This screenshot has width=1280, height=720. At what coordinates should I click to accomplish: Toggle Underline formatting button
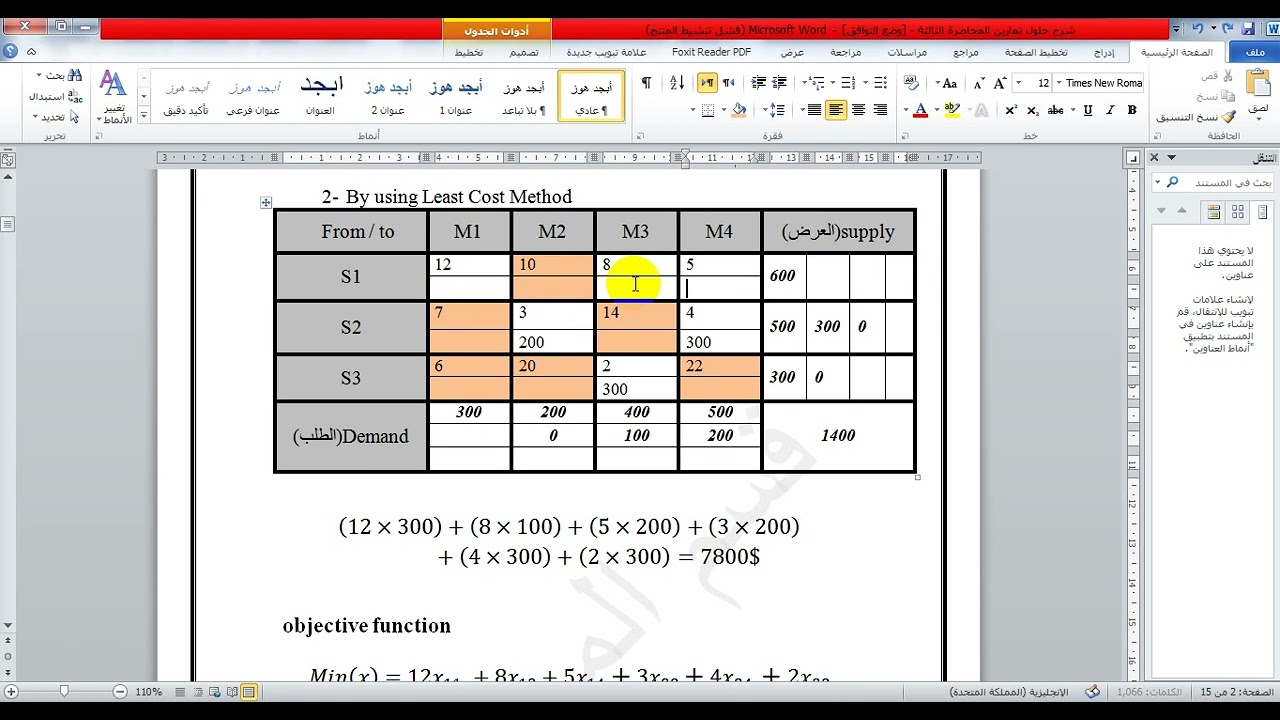click(x=1088, y=110)
